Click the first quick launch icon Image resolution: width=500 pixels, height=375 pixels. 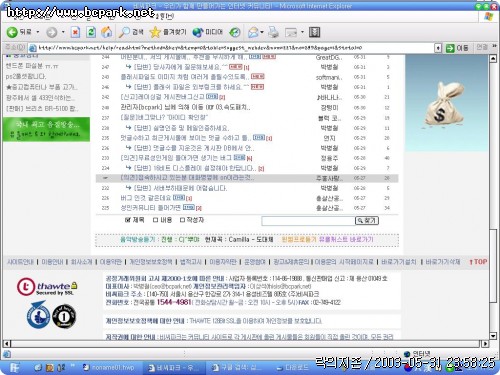point(38,368)
